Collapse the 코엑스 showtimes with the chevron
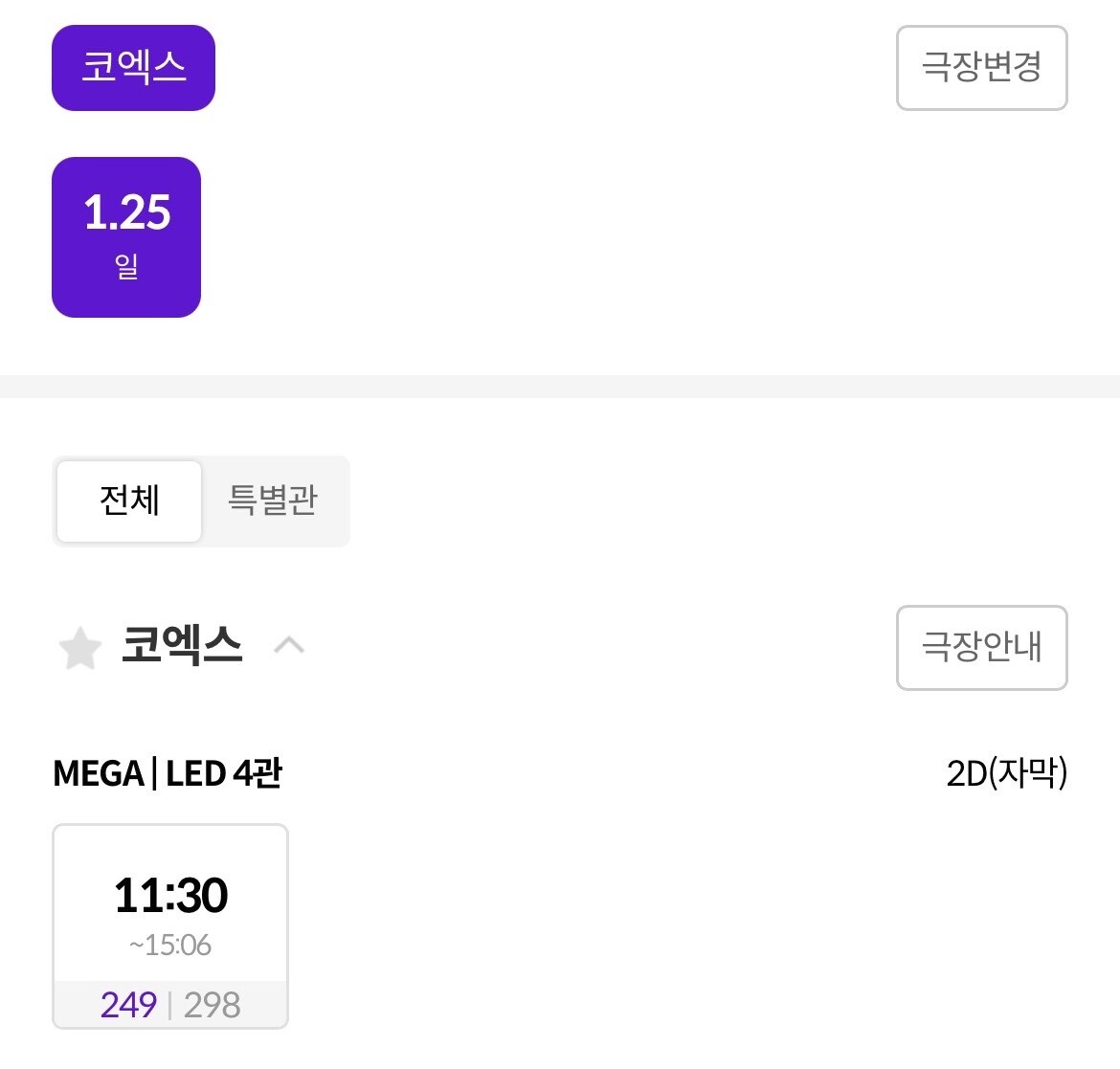Viewport: 1120px width, 1069px height. 288,646
